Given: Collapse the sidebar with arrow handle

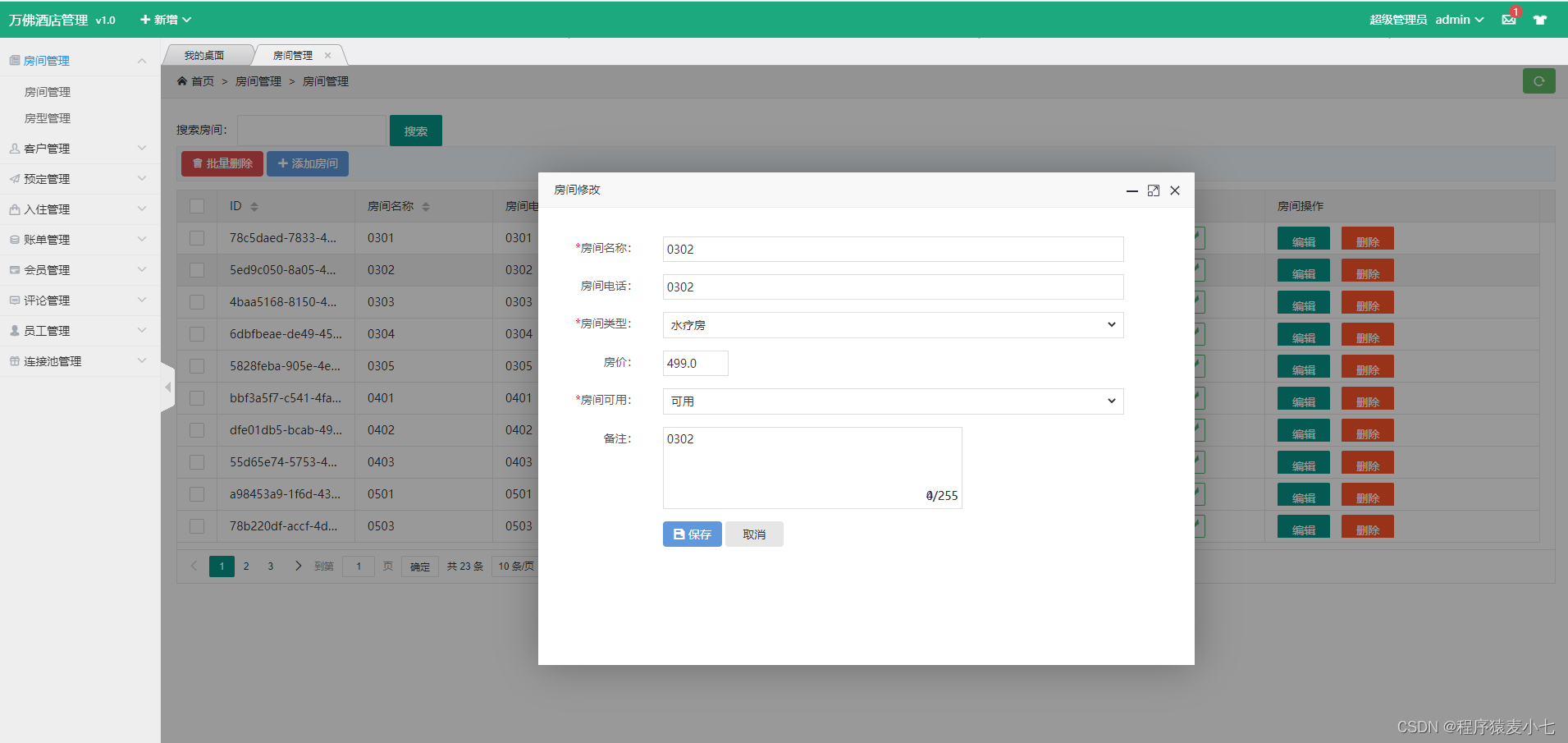Looking at the screenshot, I should 168,387.
